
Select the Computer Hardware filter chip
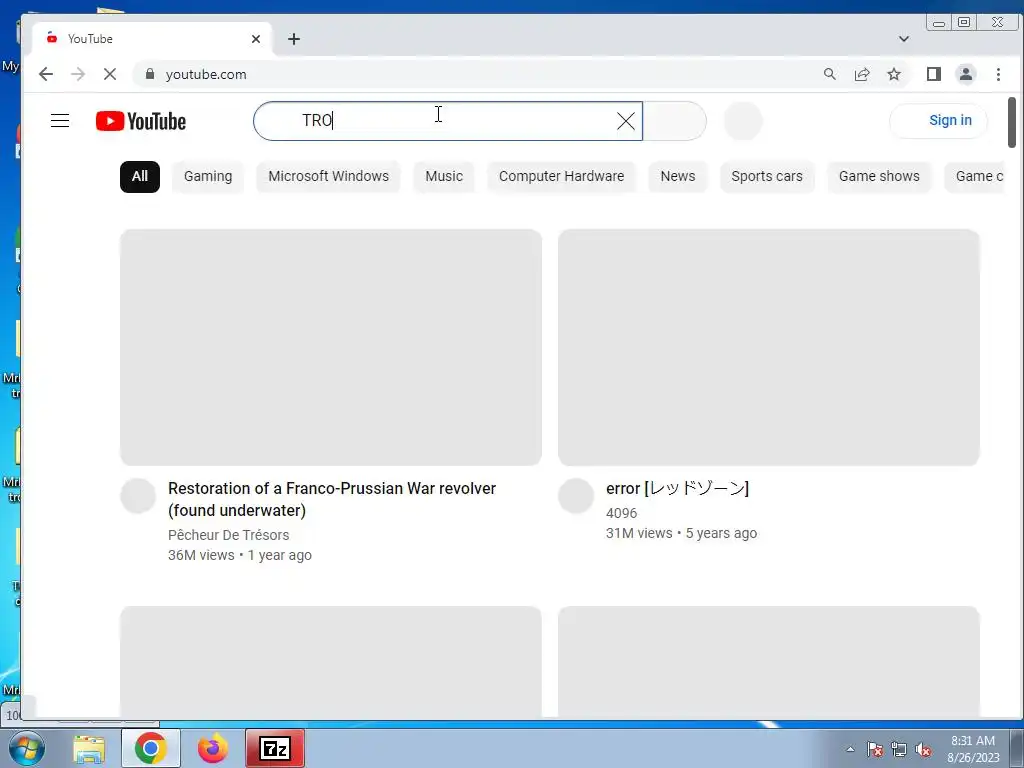coord(562,176)
